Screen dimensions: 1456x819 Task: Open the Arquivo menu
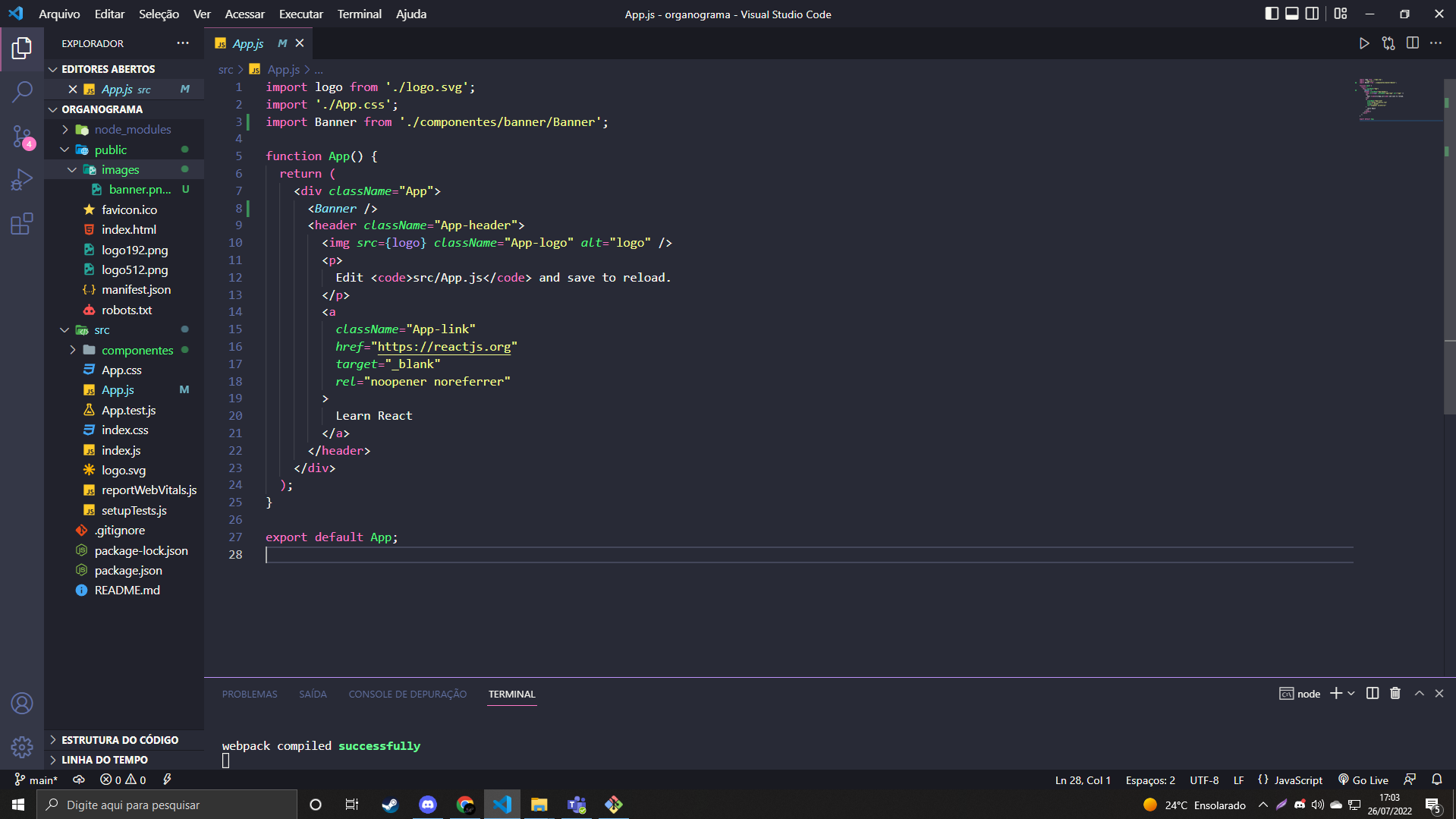pyautogui.click(x=59, y=14)
